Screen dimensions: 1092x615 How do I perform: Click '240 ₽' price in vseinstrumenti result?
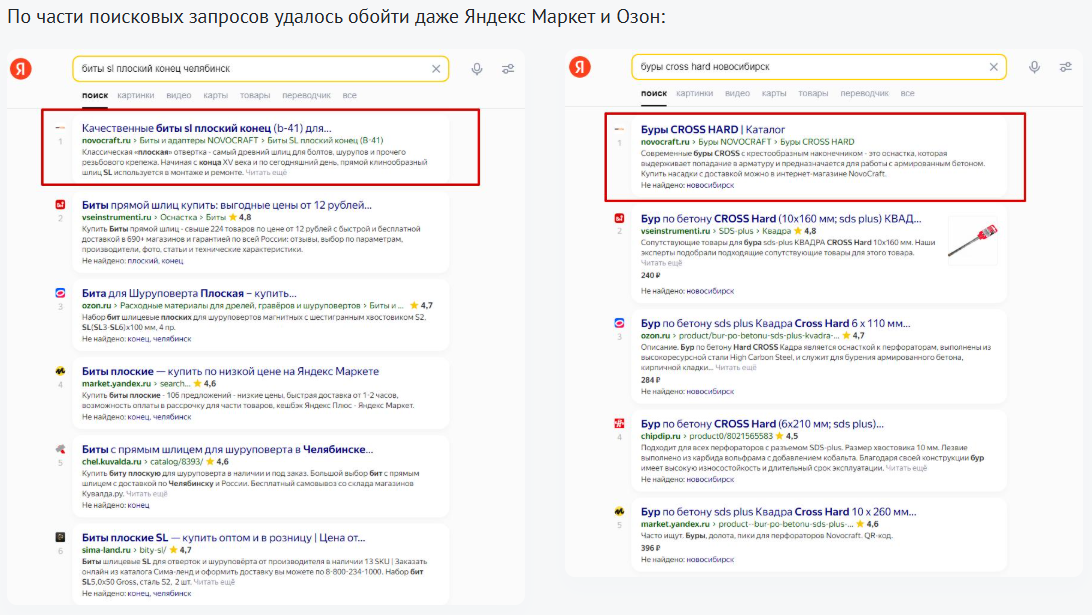(650, 276)
